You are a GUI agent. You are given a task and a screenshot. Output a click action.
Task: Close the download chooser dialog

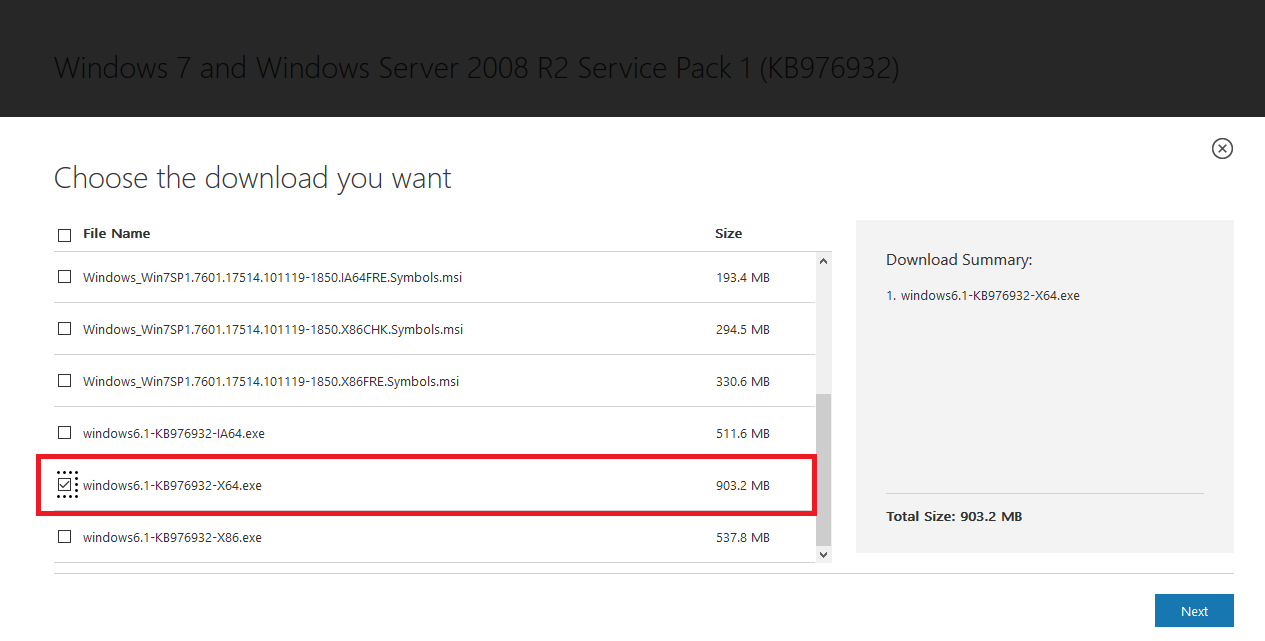pyautogui.click(x=1222, y=148)
